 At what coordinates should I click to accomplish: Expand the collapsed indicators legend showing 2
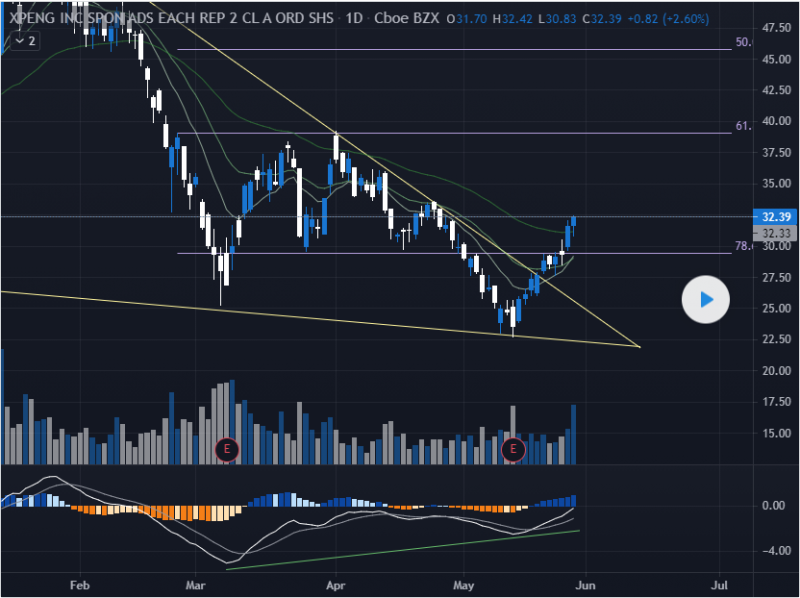tap(26, 41)
